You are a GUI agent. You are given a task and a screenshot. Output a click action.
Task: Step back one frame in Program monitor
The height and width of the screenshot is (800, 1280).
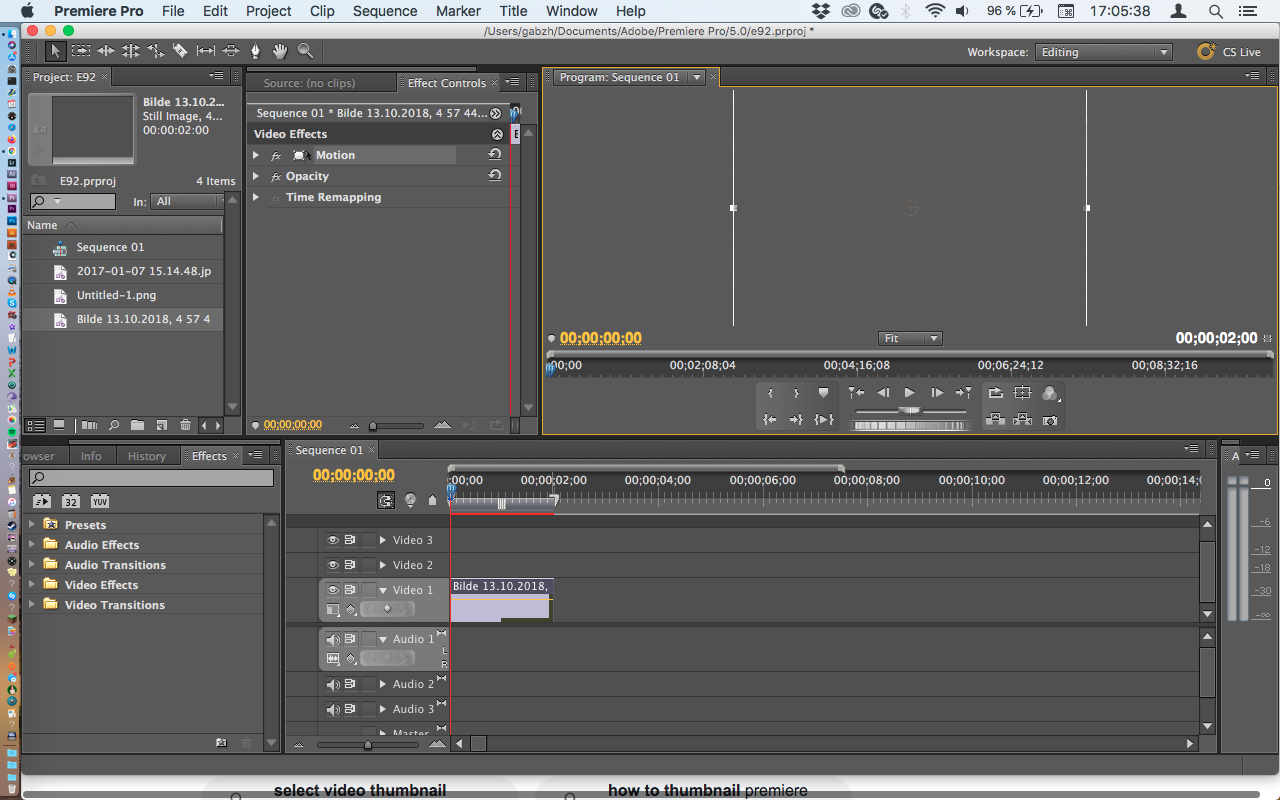coord(883,393)
